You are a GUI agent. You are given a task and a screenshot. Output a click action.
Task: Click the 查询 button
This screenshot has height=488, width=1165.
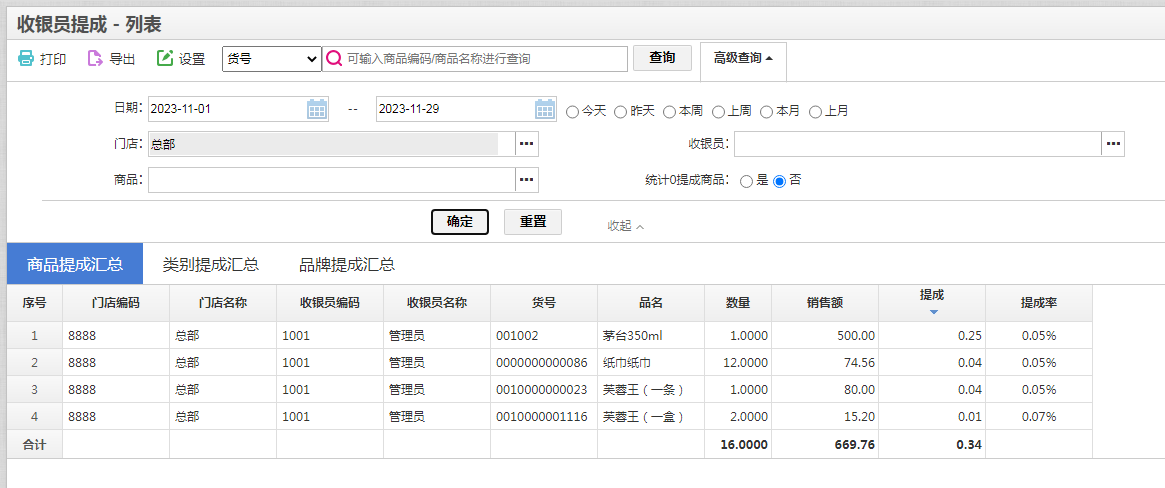(x=662, y=58)
